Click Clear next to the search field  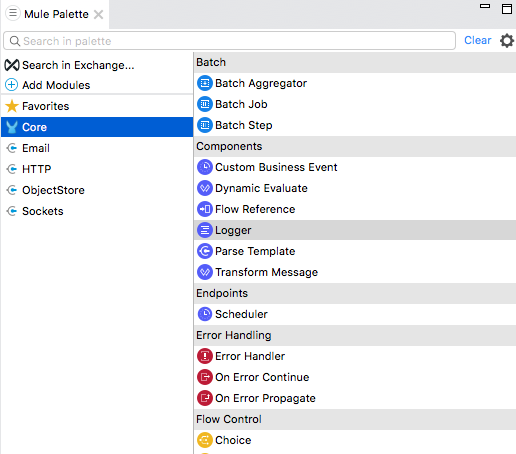[478, 40]
